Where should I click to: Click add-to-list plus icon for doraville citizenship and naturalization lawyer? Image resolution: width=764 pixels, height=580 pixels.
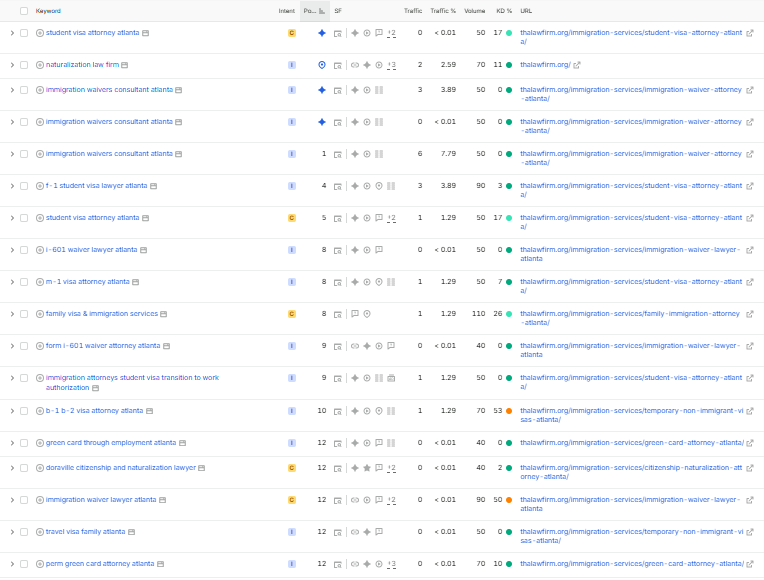pyautogui.click(x=40, y=468)
